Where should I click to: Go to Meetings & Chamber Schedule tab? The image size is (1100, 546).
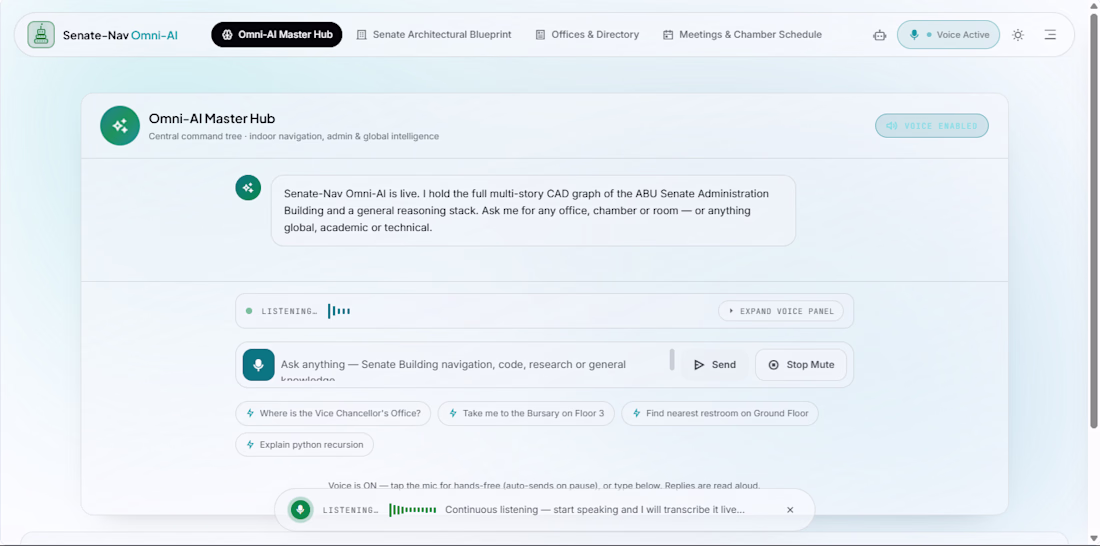[x=742, y=34]
